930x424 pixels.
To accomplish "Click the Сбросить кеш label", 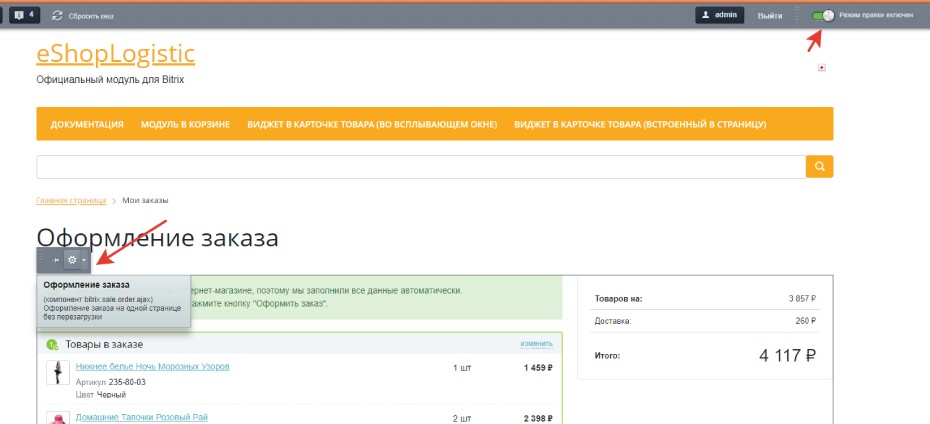I will [x=91, y=16].
